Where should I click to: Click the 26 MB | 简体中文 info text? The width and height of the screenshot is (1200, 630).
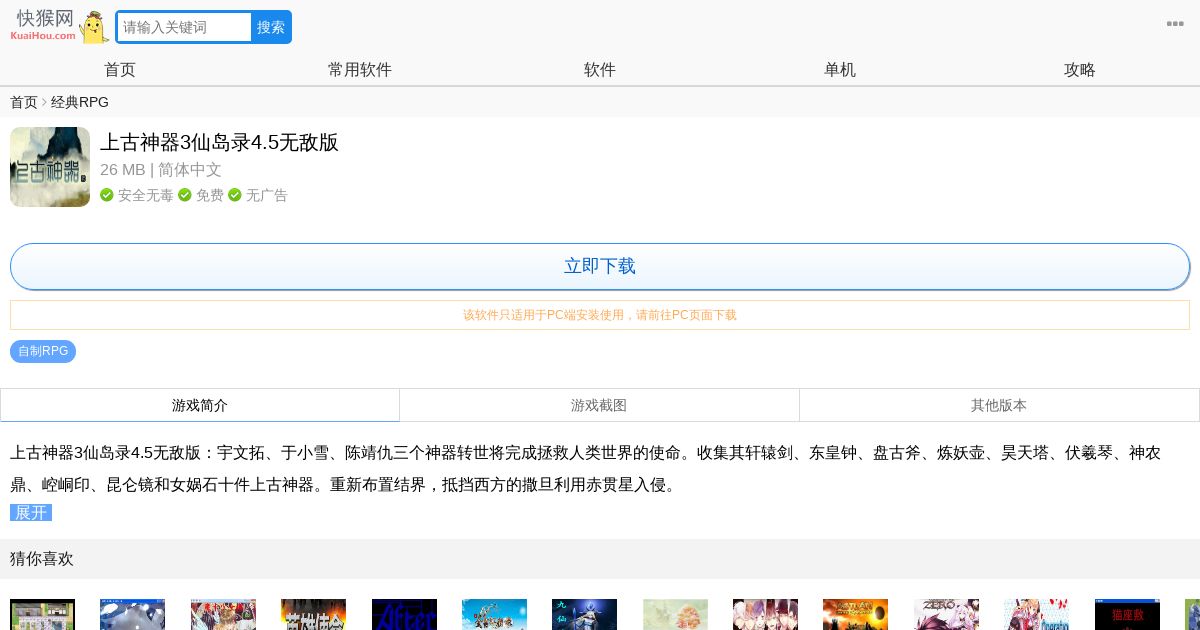[161, 170]
